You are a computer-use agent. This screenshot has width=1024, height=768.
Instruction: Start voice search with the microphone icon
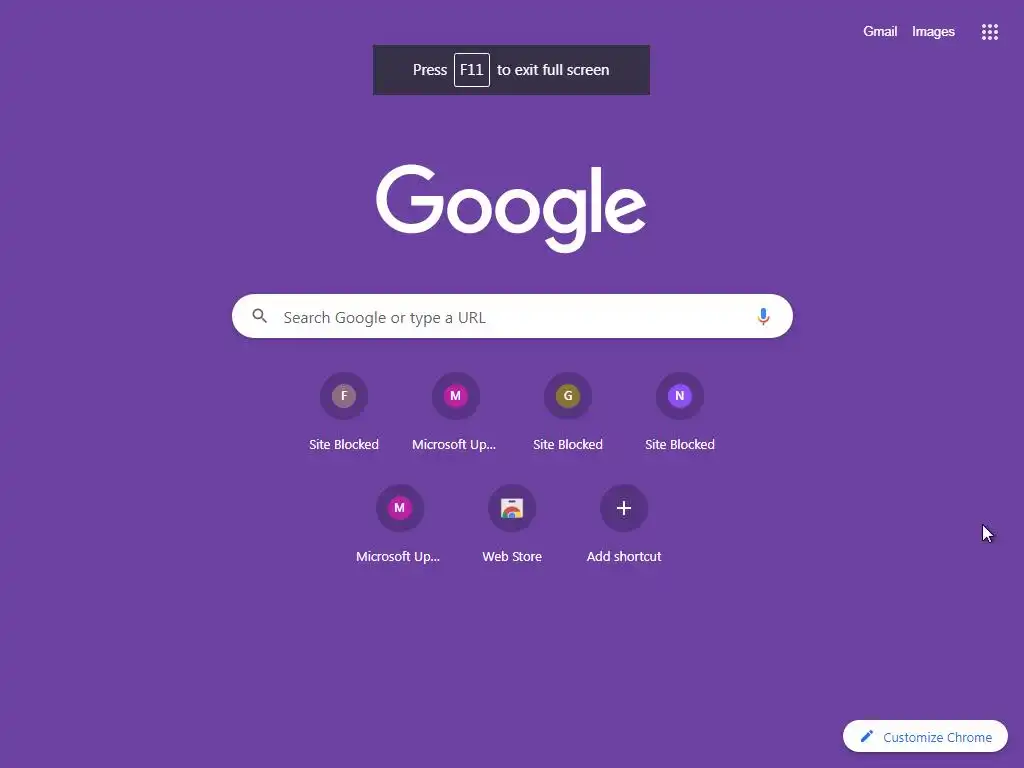point(763,317)
